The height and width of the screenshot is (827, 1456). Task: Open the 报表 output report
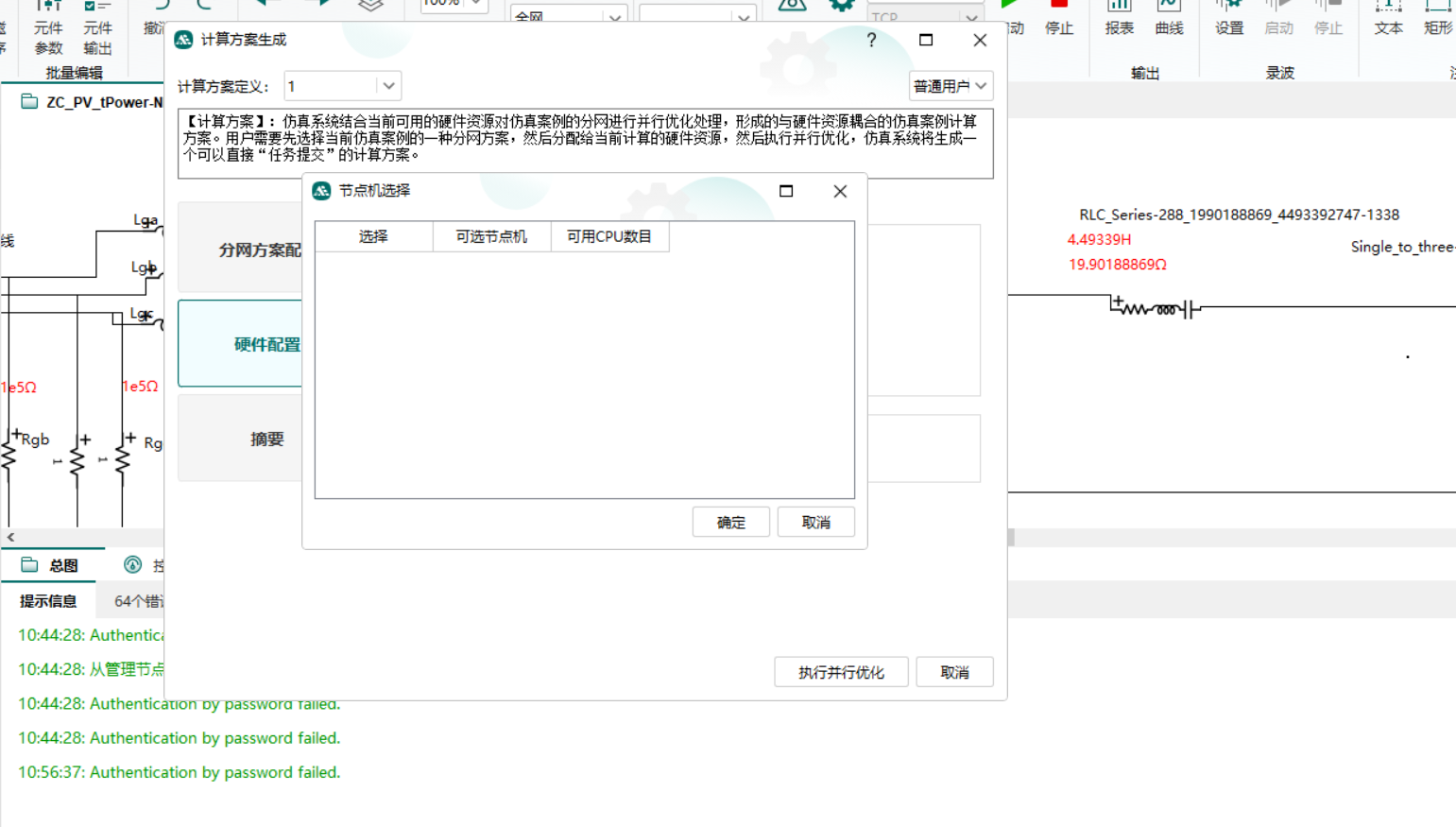click(1119, 19)
